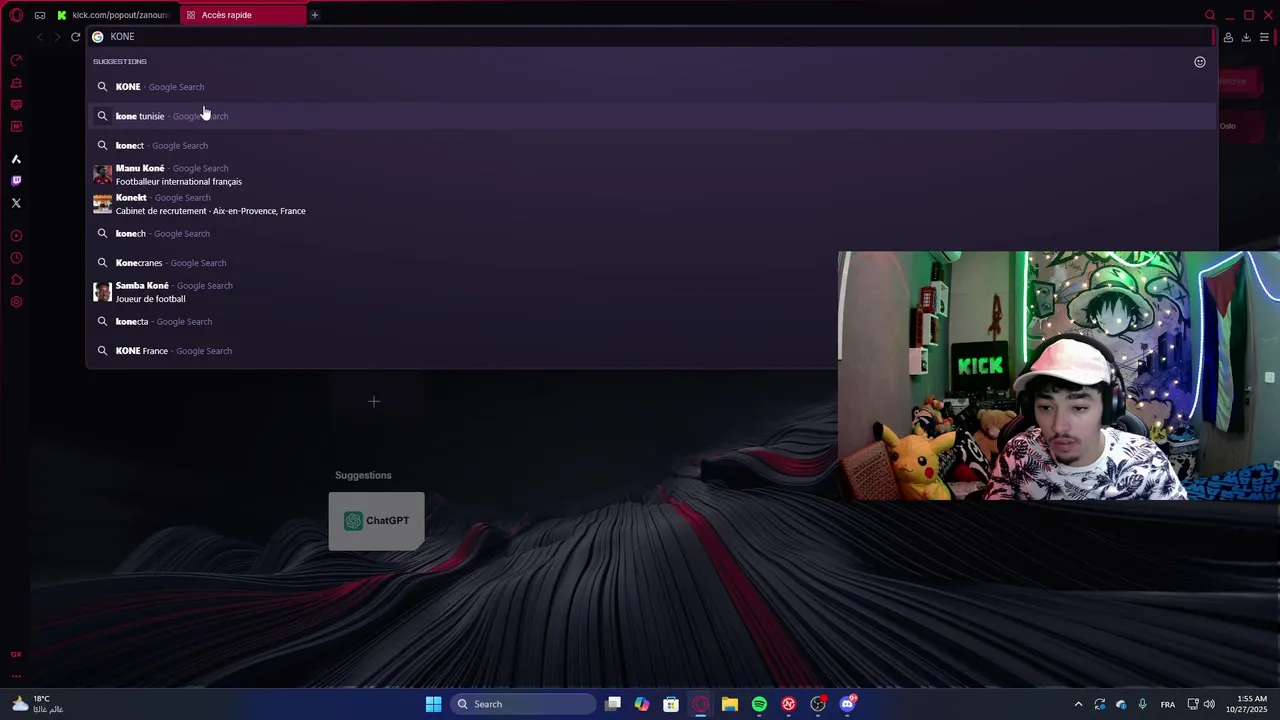Open the Windows Start menu

tap(433, 704)
